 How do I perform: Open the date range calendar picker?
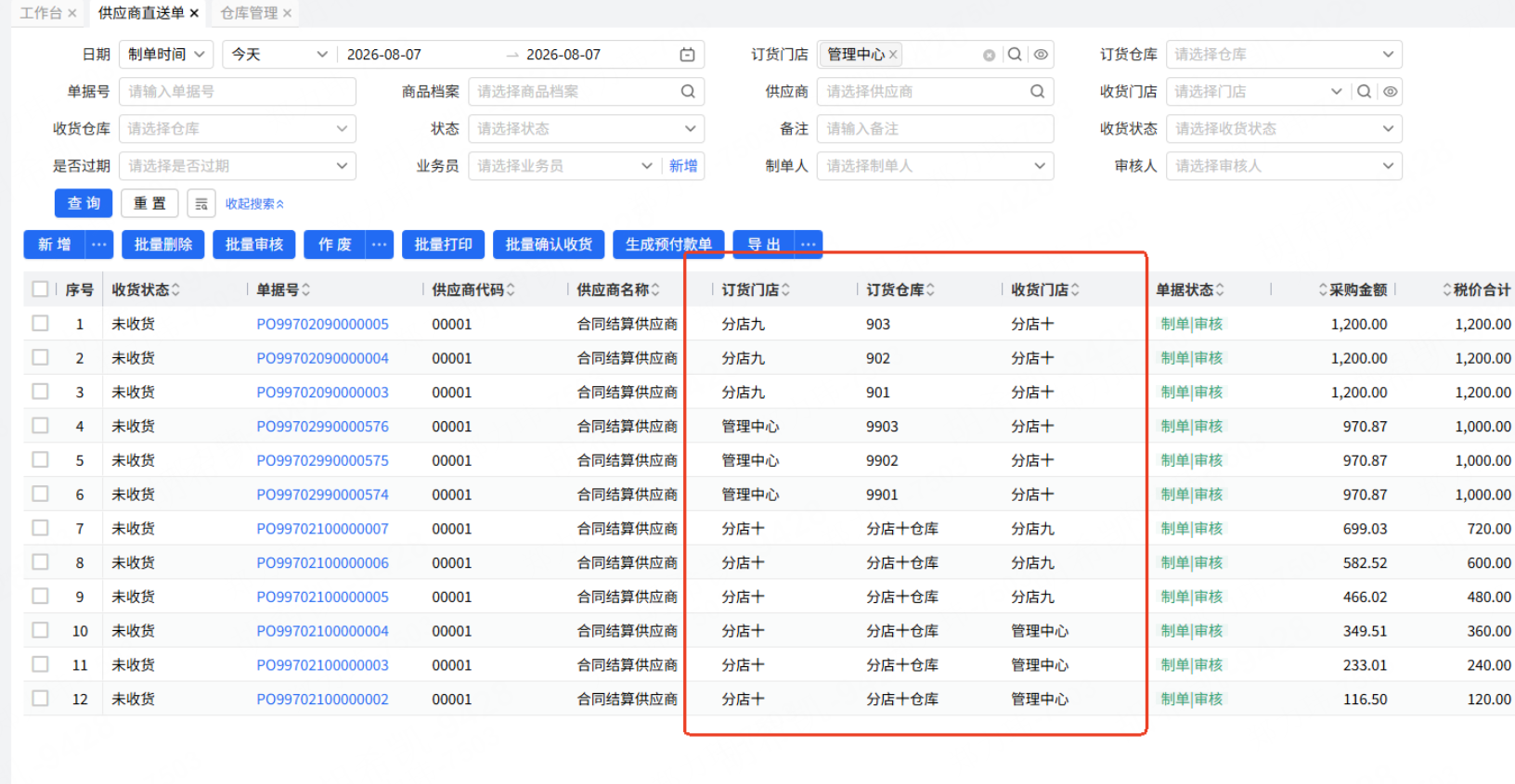(x=687, y=55)
